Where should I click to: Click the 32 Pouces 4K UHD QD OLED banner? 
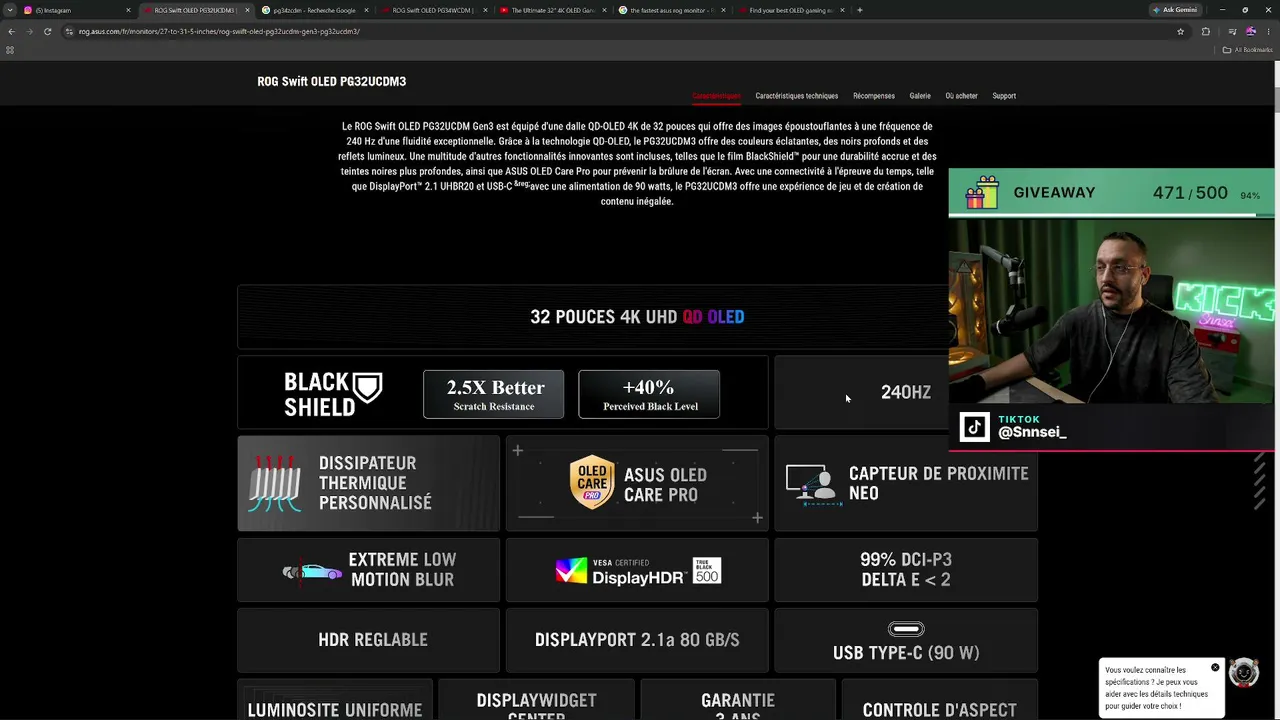coord(593,317)
